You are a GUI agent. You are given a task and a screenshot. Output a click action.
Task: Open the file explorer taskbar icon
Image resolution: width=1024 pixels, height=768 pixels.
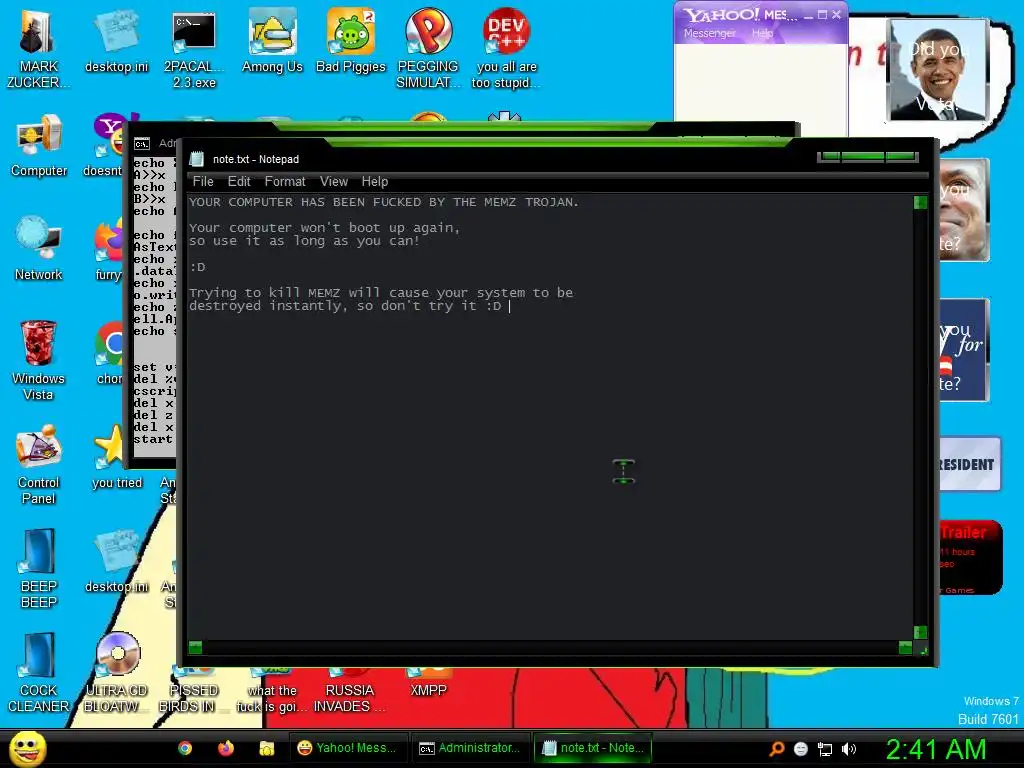pos(266,748)
